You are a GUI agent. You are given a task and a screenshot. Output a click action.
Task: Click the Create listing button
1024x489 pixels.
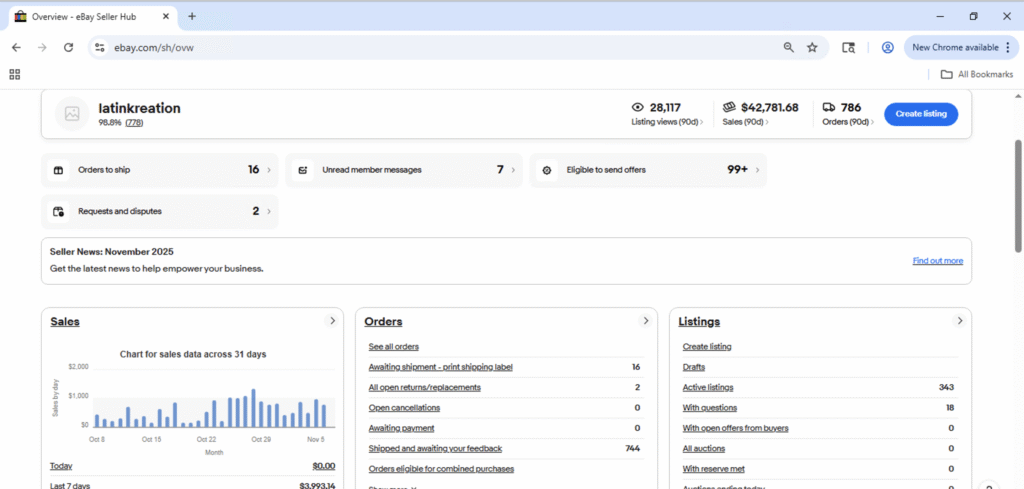point(920,114)
